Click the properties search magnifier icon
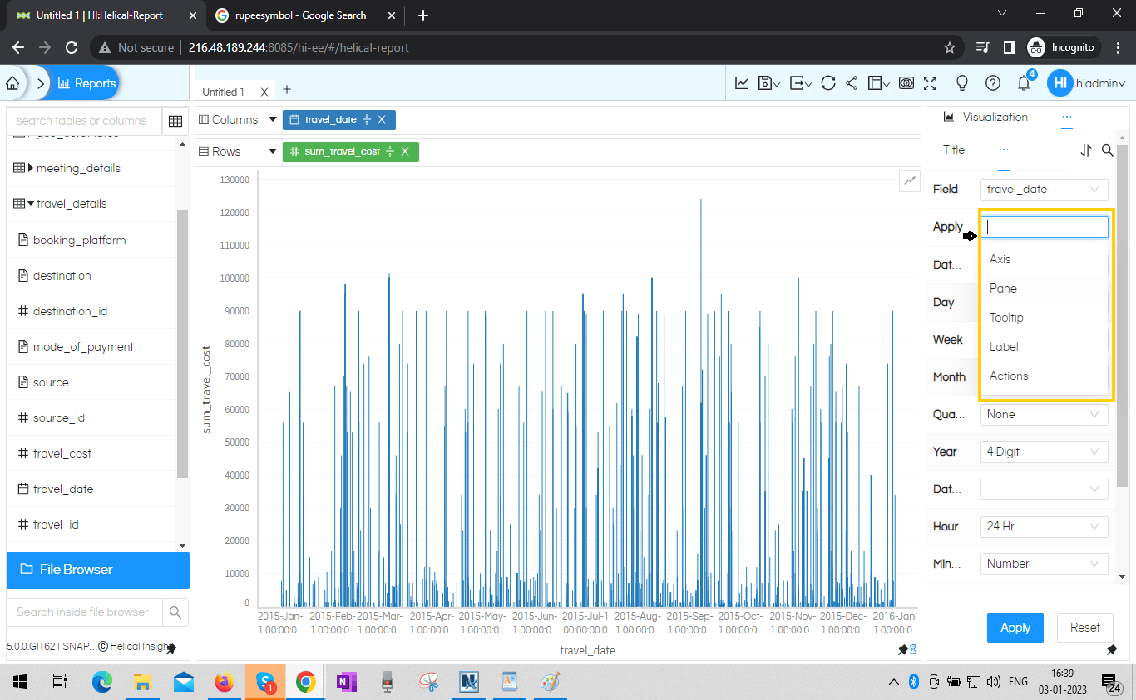The width and height of the screenshot is (1136, 700). [x=1108, y=150]
